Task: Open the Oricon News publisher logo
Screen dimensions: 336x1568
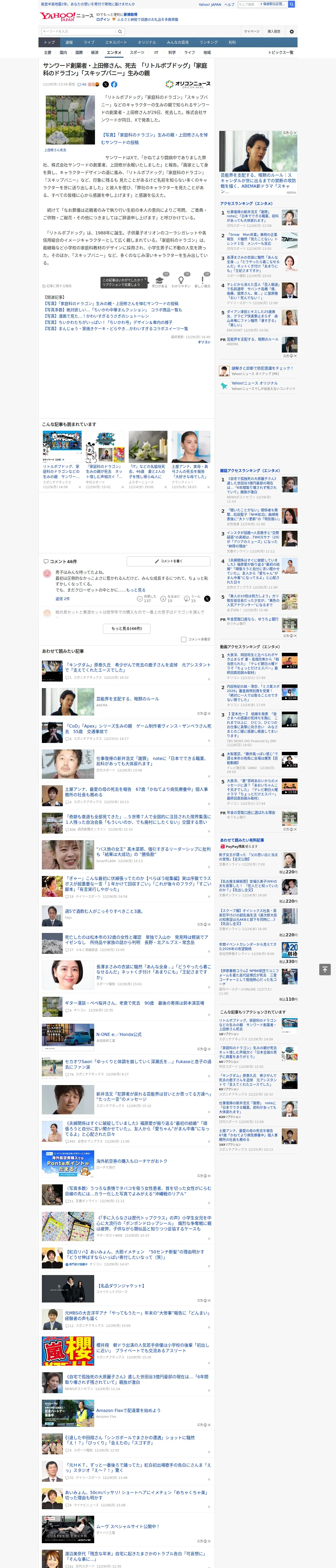Action: coord(188,85)
